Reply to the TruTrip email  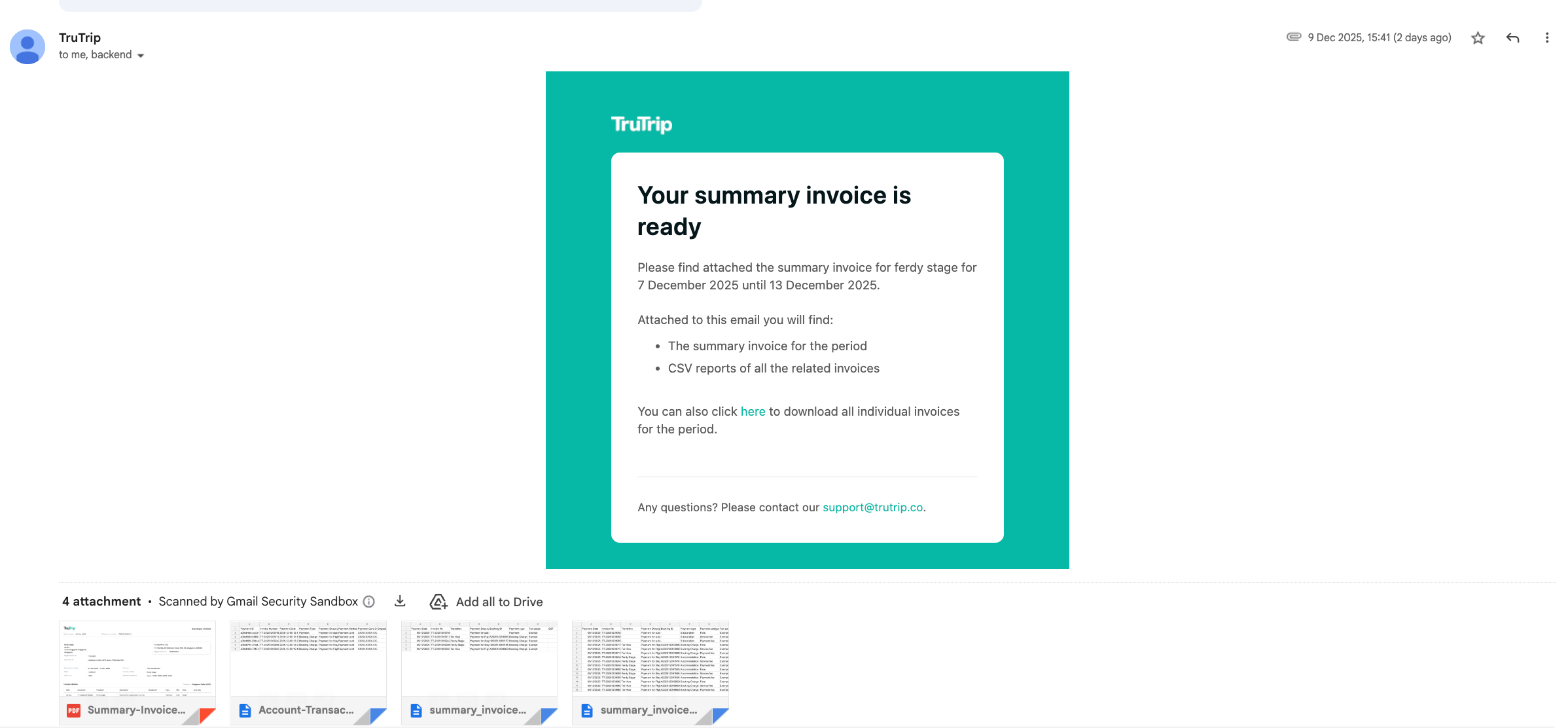pos(1512,38)
